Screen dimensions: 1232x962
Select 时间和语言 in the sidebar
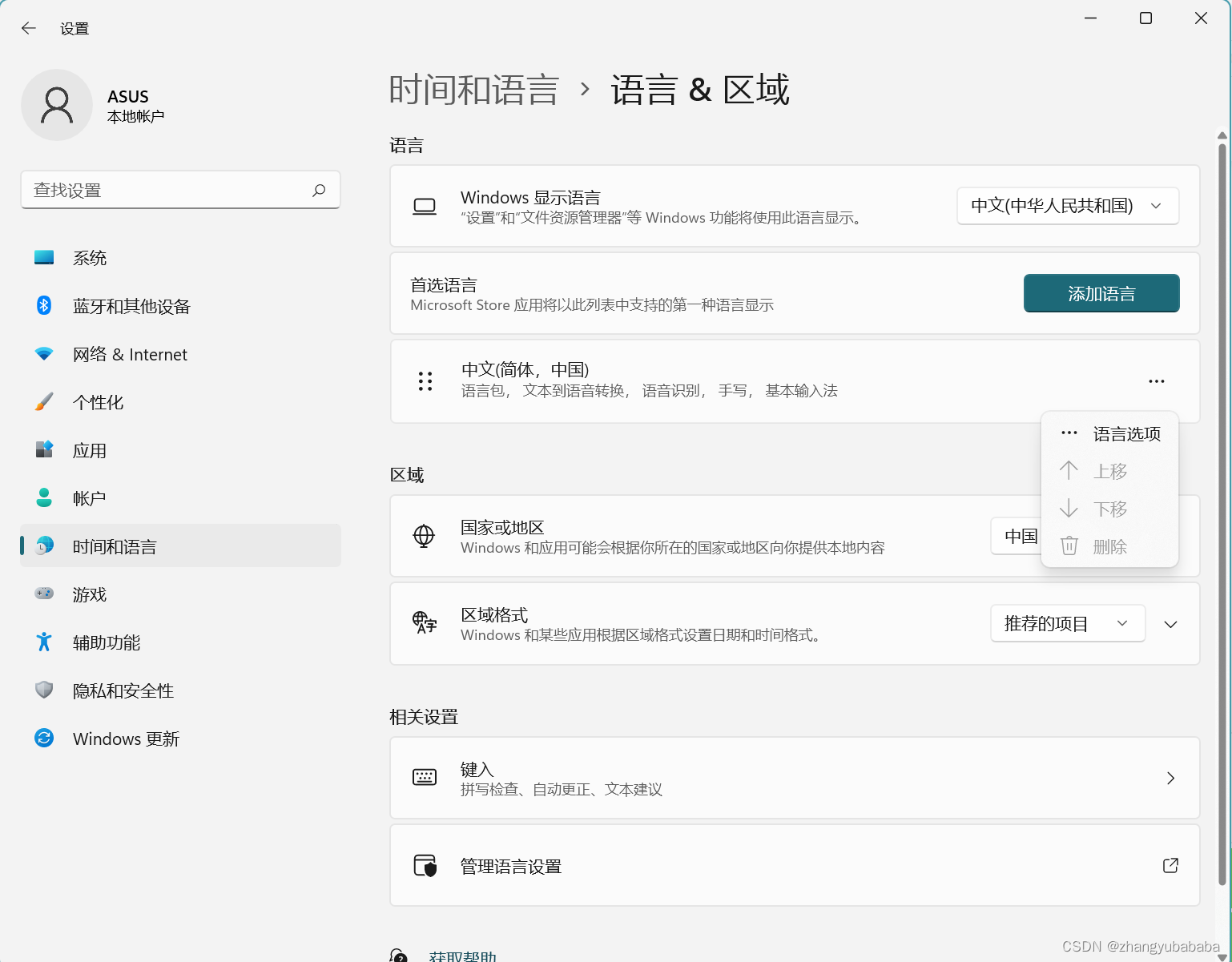tap(181, 546)
